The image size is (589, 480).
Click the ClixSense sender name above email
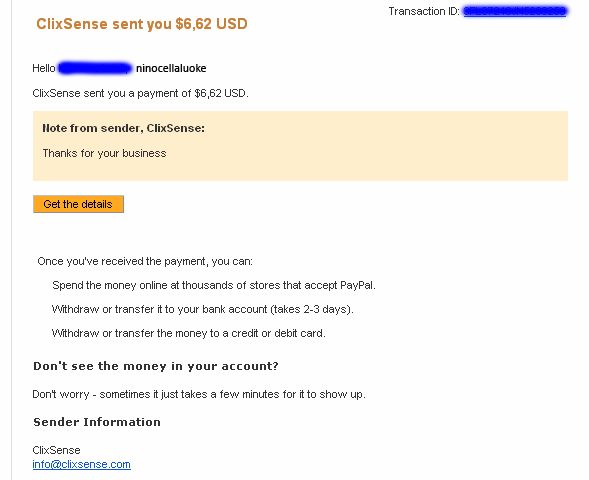56,450
